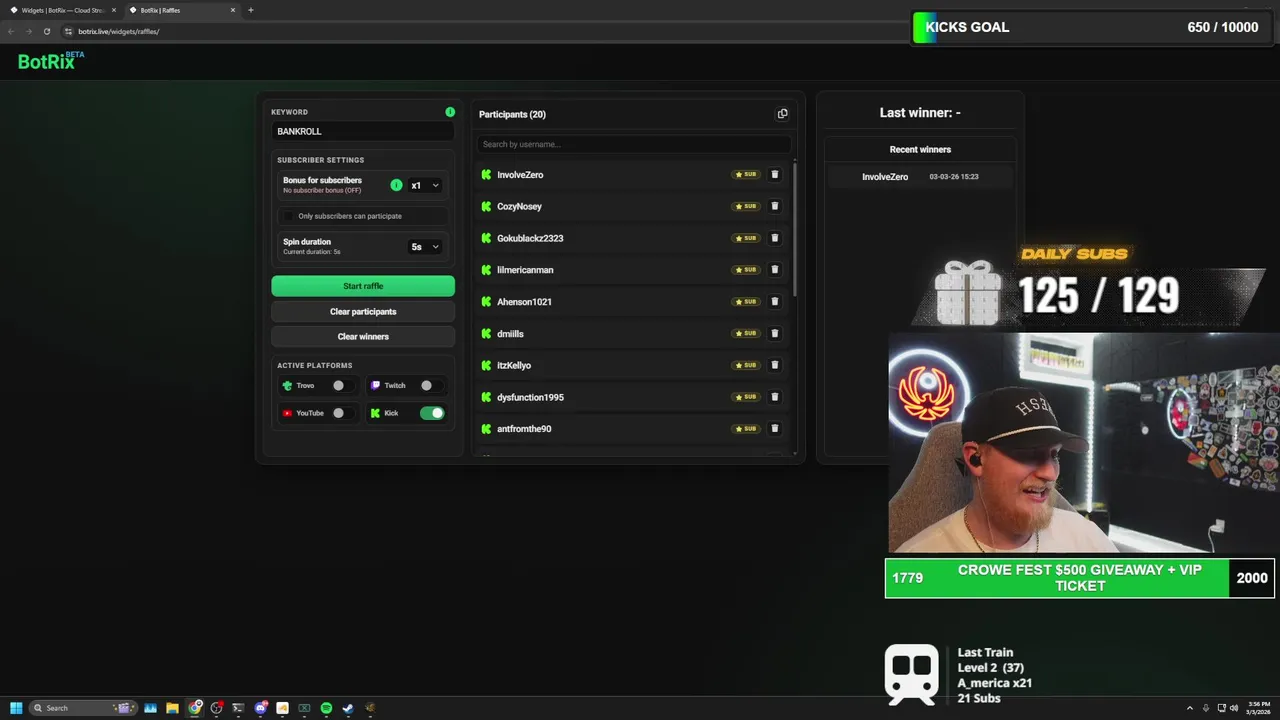Delete InvolveZero from the participants list

coord(774,175)
